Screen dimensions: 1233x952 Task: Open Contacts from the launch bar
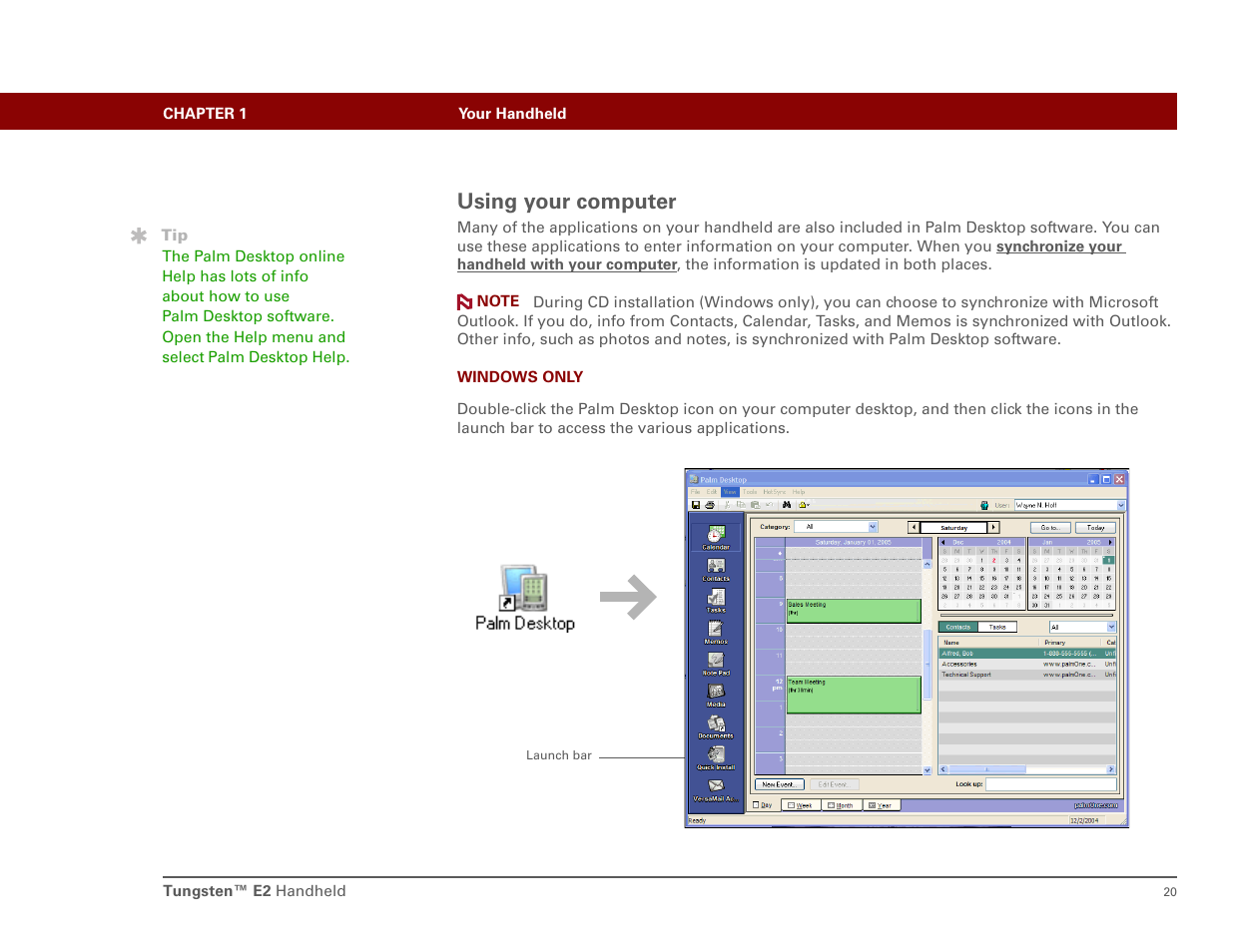click(x=716, y=568)
